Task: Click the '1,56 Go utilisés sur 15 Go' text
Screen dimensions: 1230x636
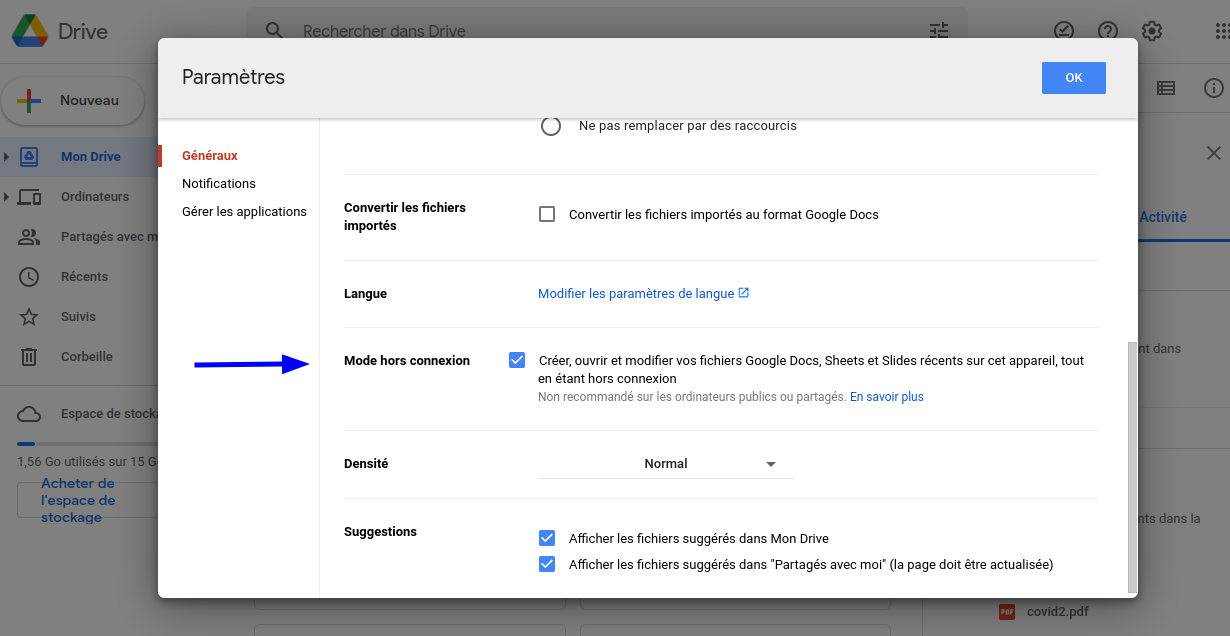Action: tap(88, 463)
